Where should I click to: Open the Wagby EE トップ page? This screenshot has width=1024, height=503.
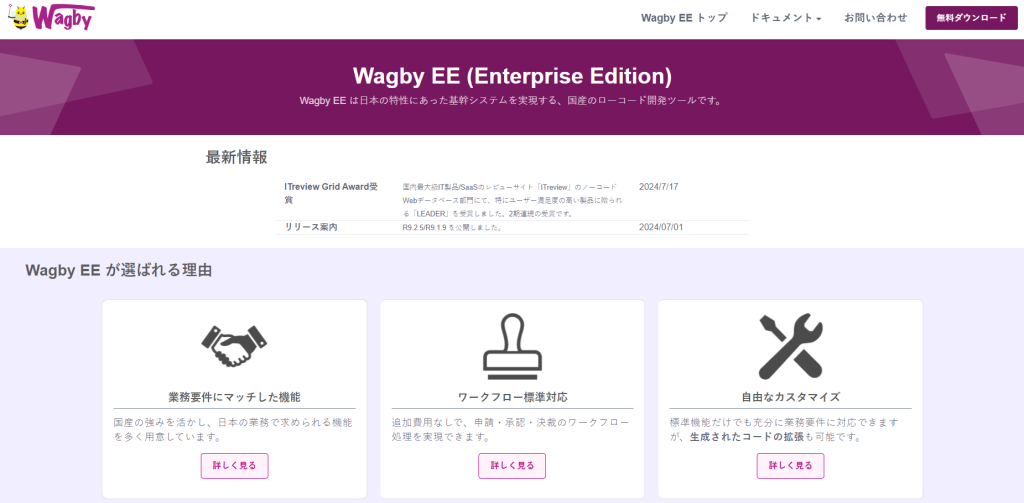point(684,18)
